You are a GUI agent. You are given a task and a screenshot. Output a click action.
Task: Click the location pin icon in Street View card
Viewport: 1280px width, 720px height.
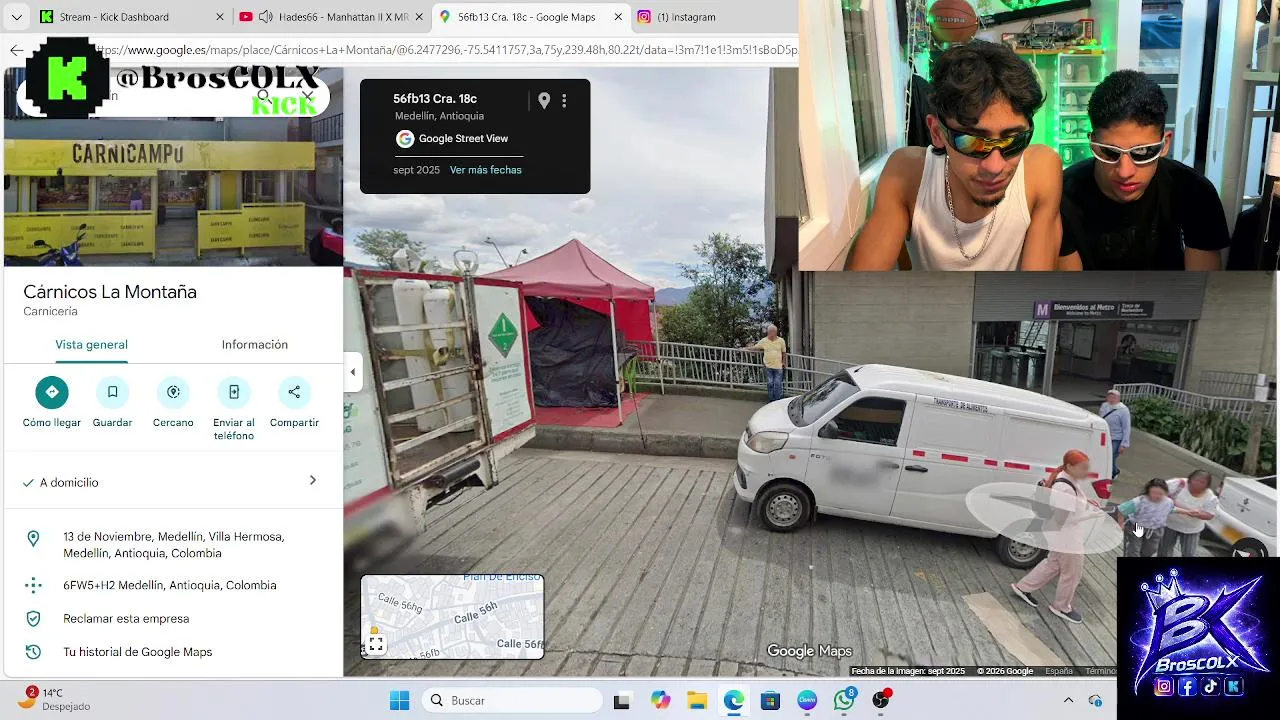tap(544, 100)
